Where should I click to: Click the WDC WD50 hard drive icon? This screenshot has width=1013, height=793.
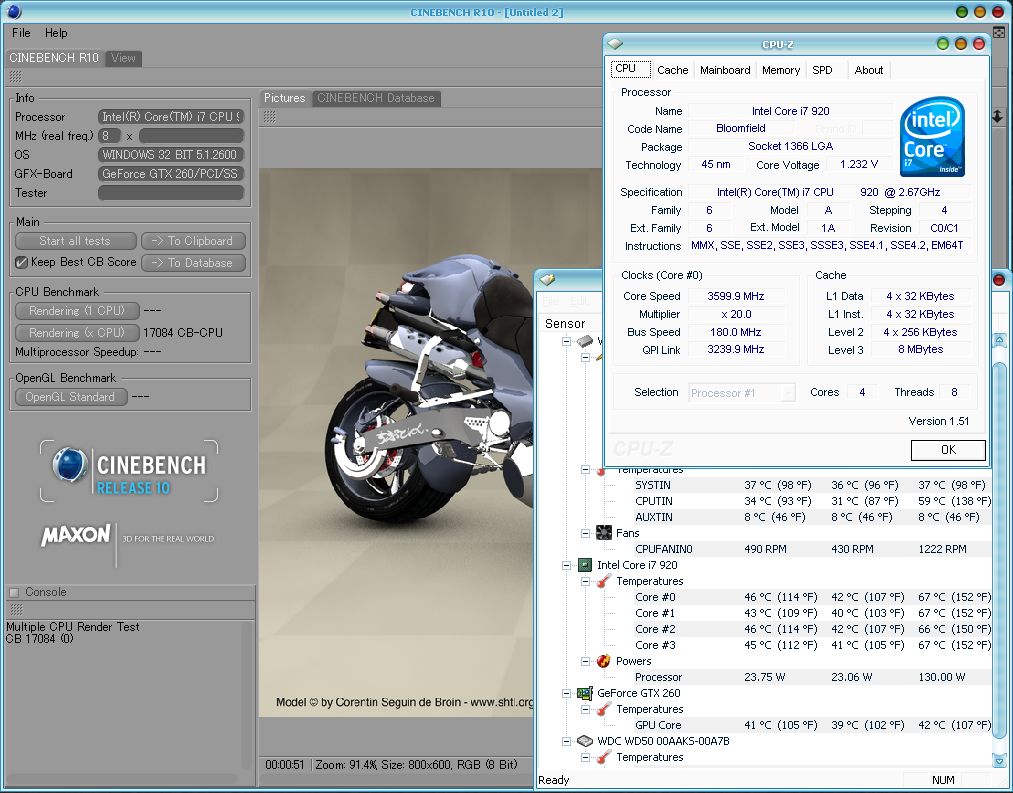tap(585, 741)
